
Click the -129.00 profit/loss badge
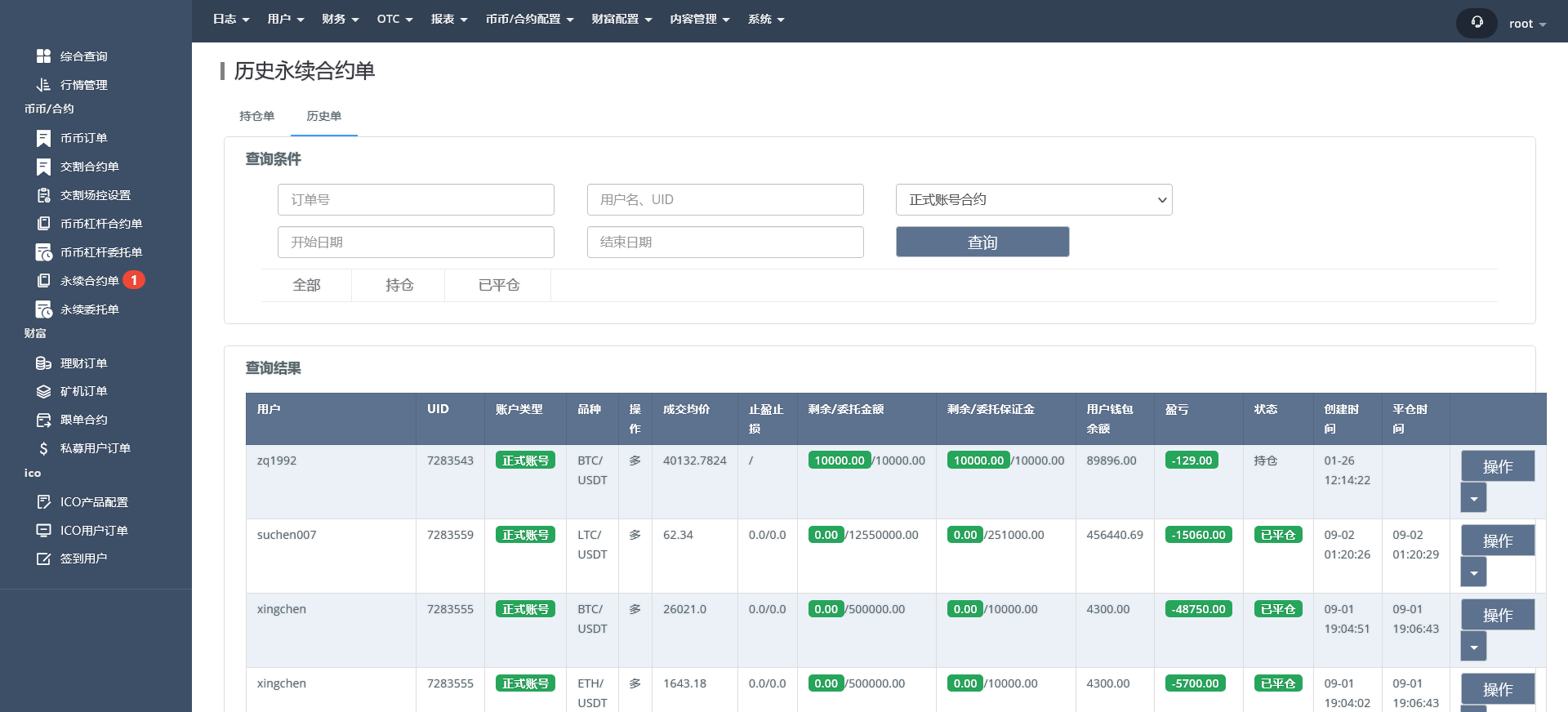click(1192, 461)
